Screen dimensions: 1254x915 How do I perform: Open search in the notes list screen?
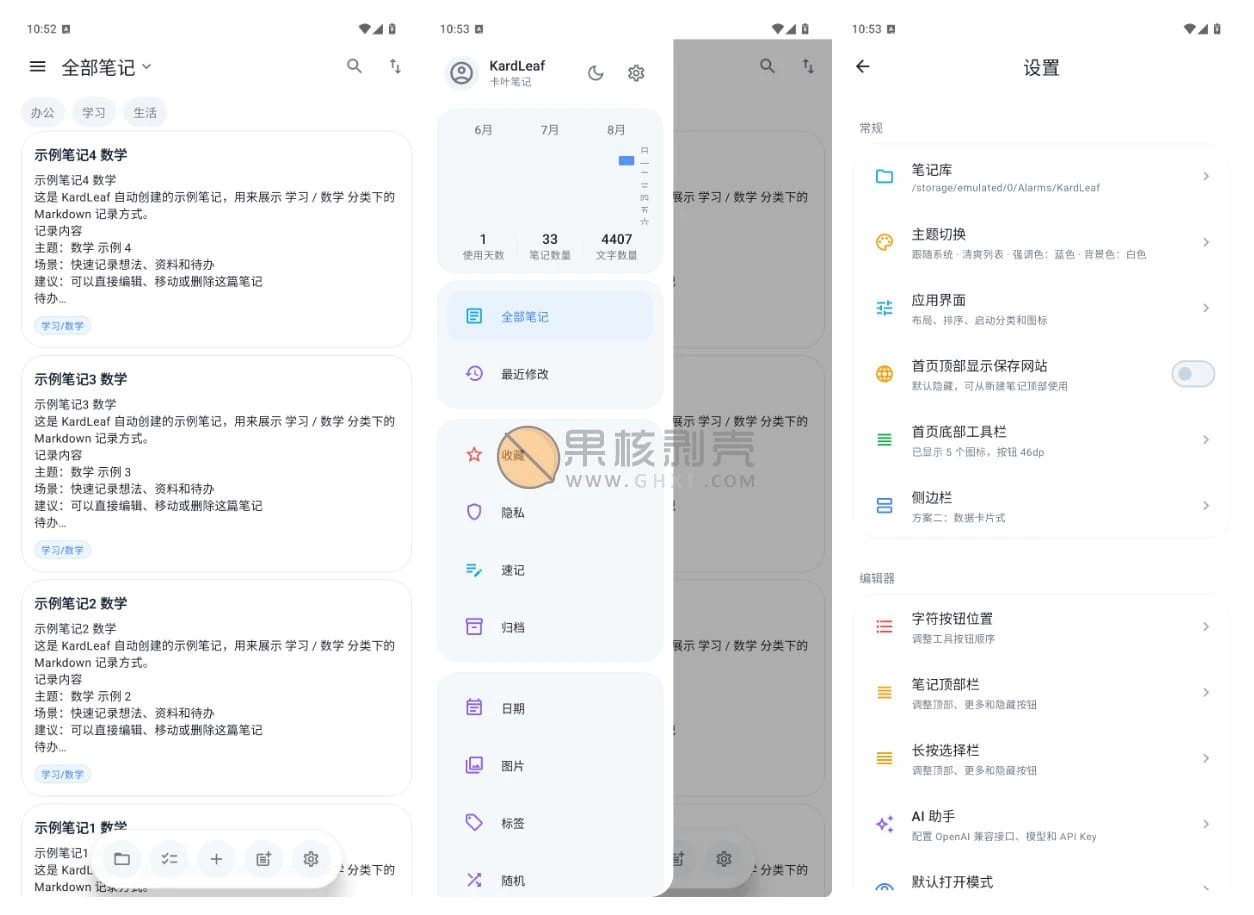coord(354,66)
